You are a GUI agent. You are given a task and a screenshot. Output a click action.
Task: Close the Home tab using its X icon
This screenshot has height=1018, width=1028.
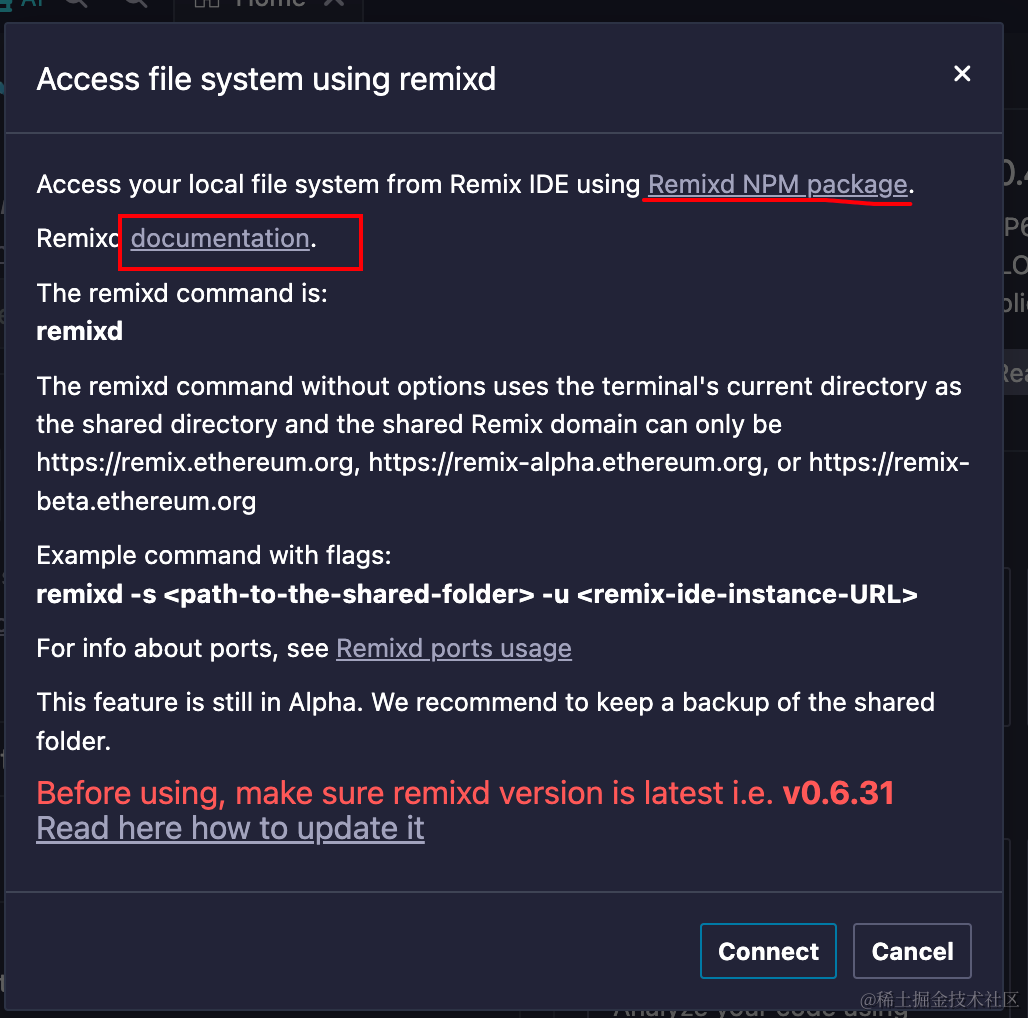pyautogui.click(x=334, y=3)
